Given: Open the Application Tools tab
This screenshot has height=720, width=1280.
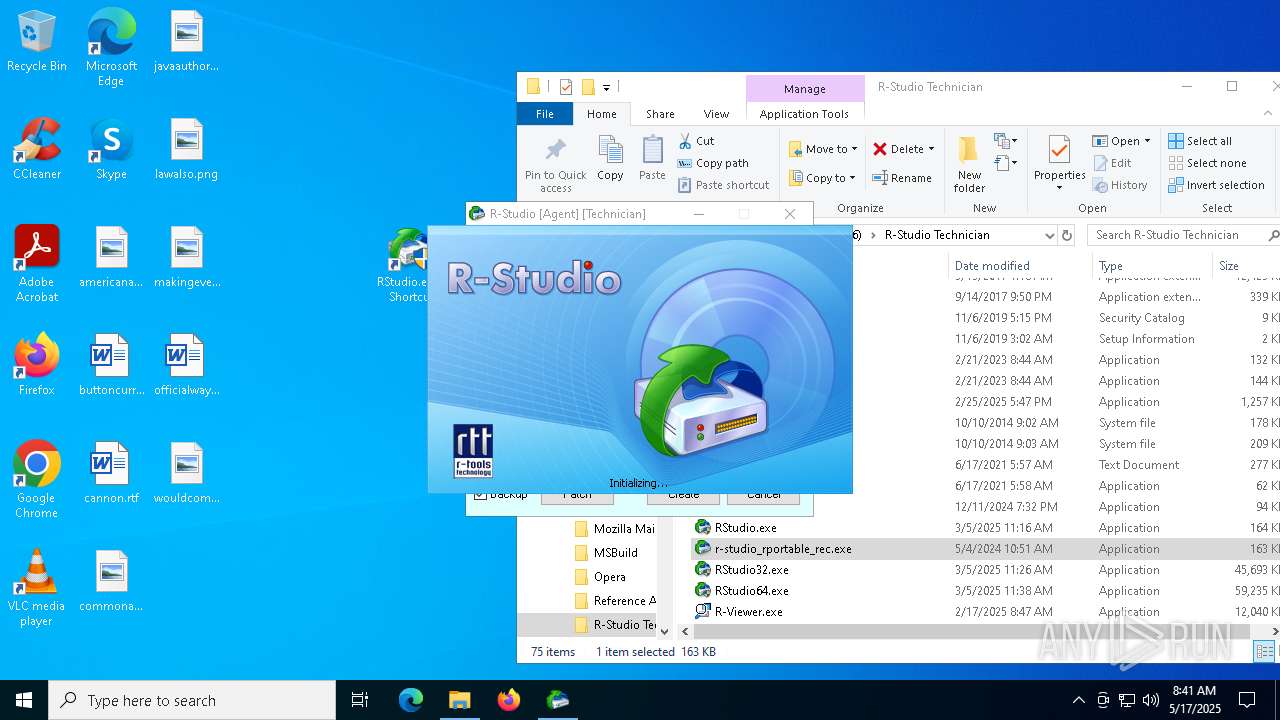Looking at the screenshot, I should 804,114.
